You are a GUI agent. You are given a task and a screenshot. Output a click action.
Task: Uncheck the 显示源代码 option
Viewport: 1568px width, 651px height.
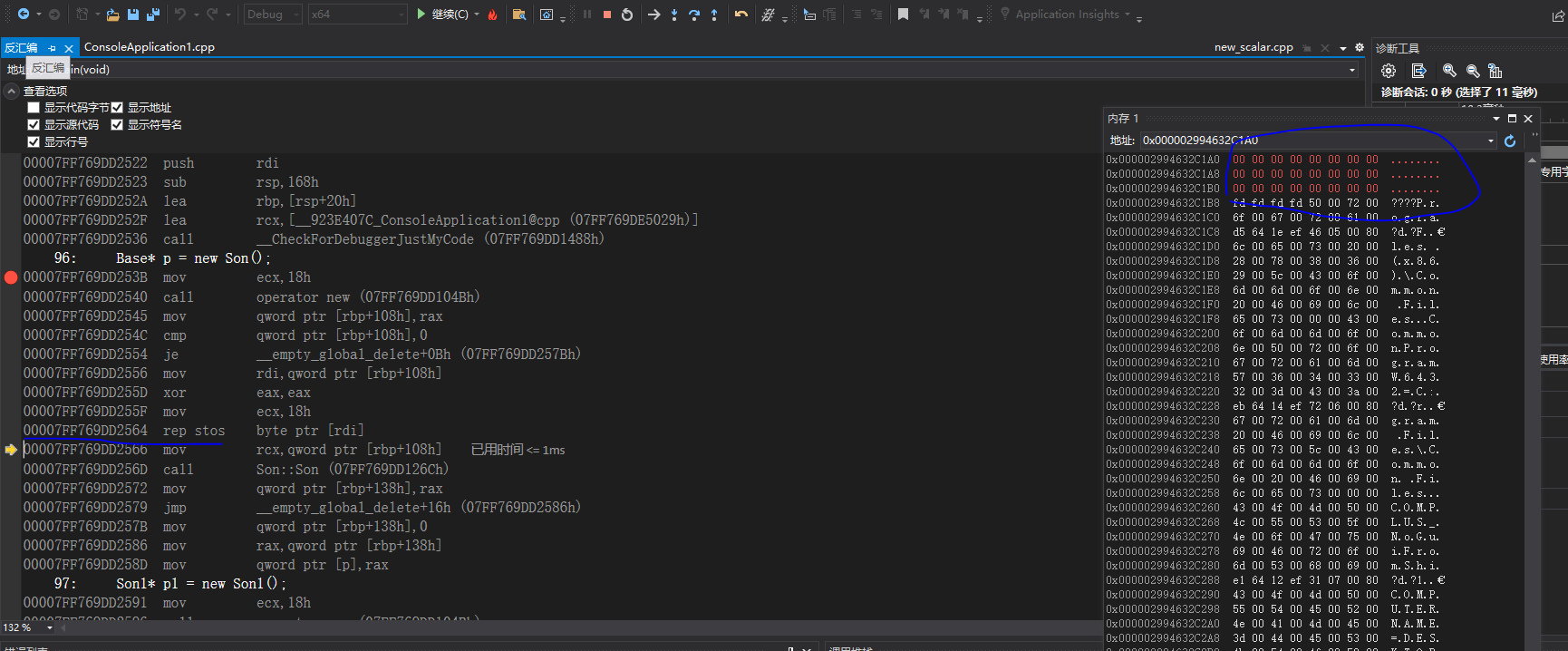34,125
